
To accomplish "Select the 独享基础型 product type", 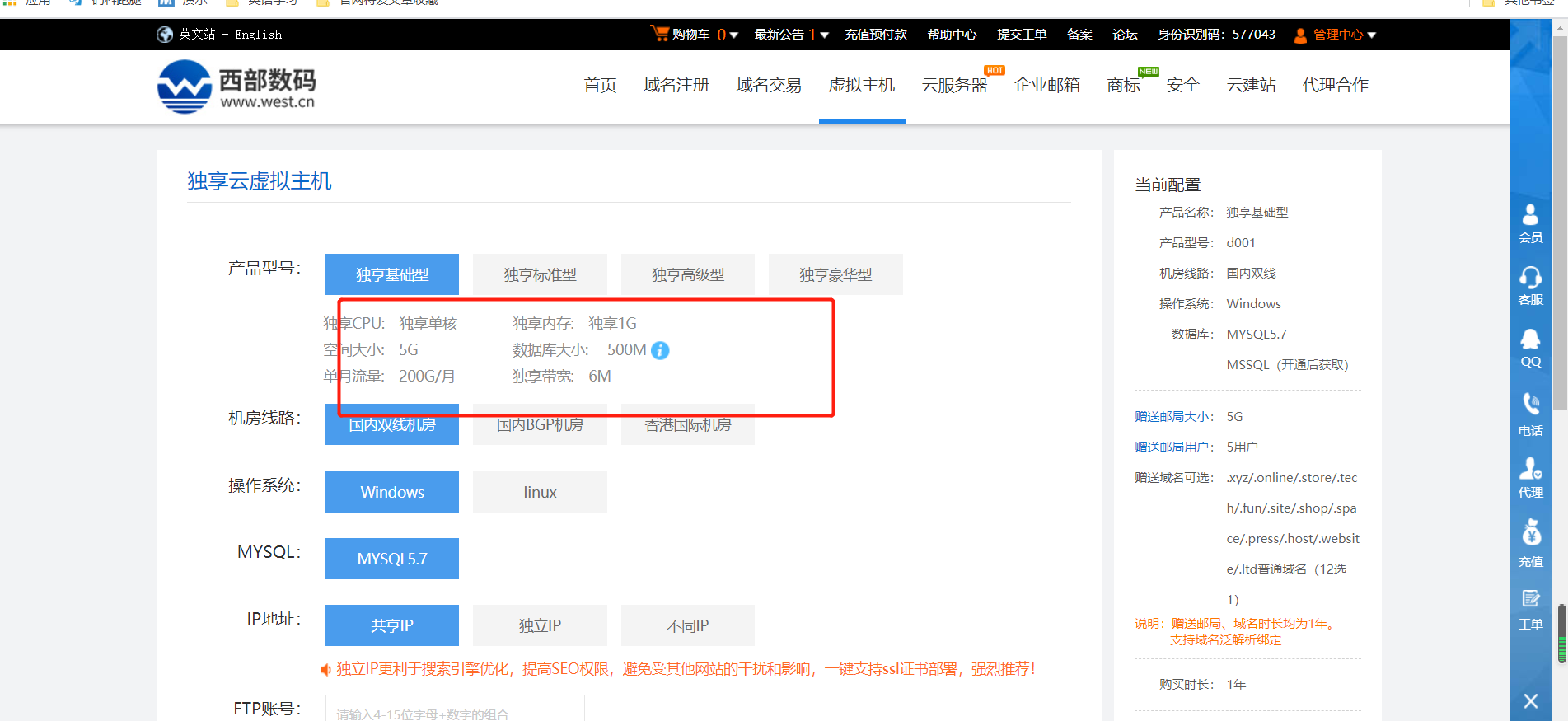I will click(x=392, y=274).
